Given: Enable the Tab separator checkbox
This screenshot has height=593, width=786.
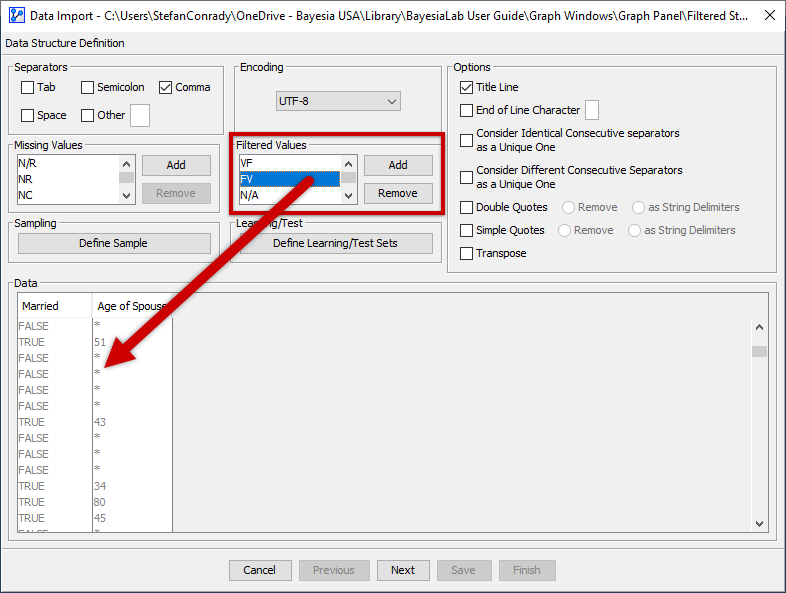Looking at the screenshot, I should (28, 88).
